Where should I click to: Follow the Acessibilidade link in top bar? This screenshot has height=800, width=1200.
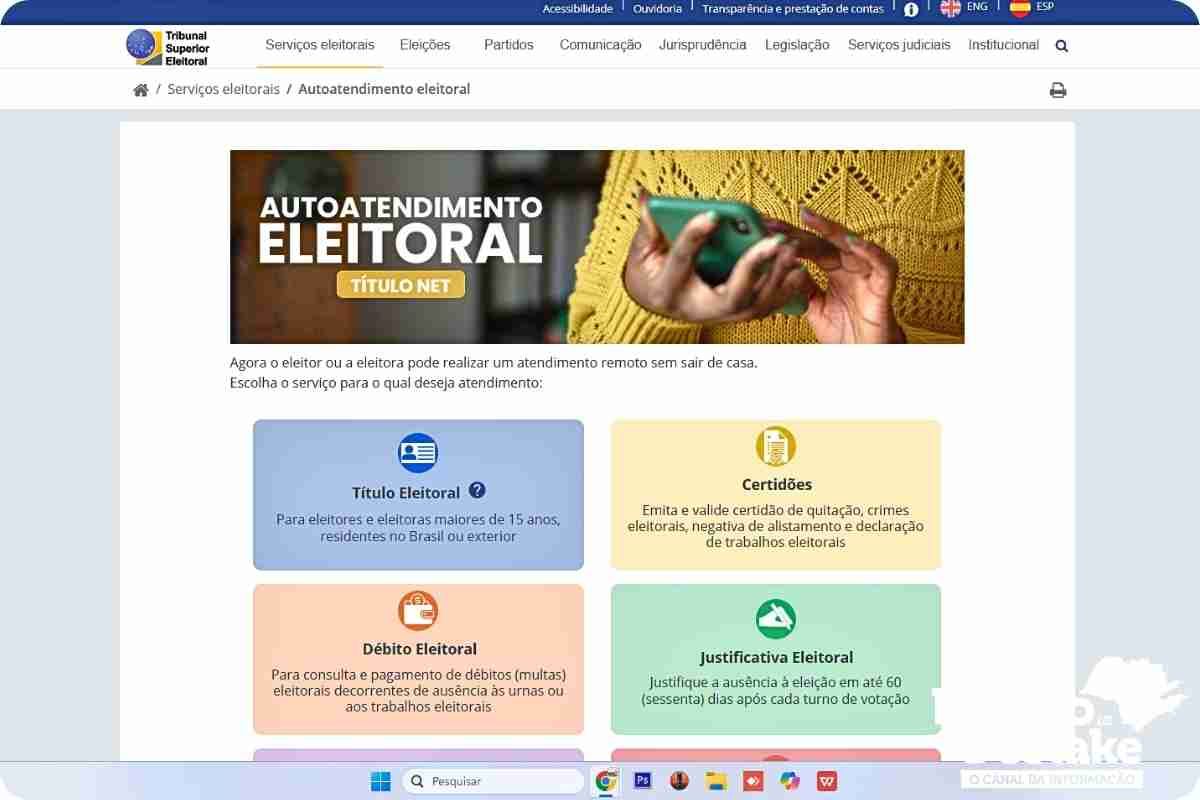(x=578, y=8)
